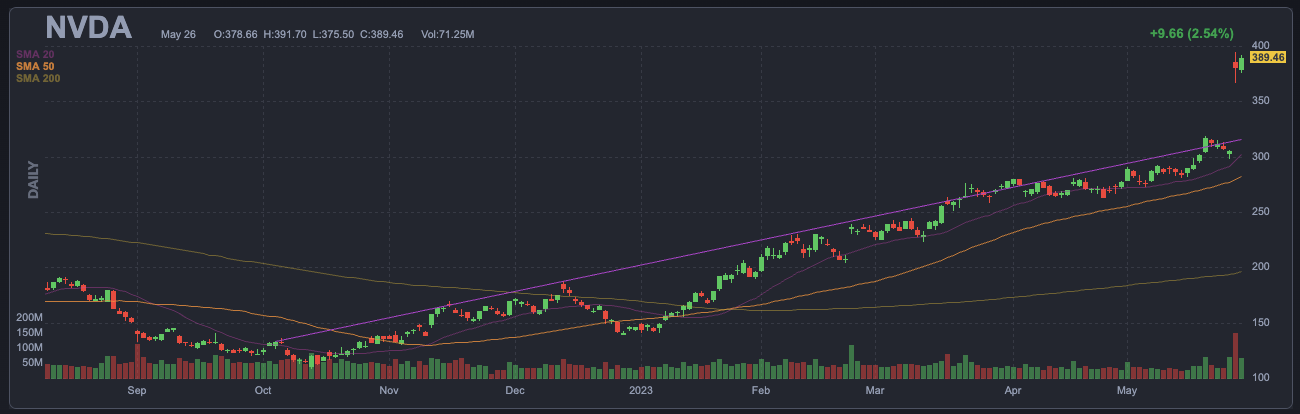The height and width of the screenshot is (414, 1300).
Task: Click the 400 price axis label
Action: click(1259, 46)
